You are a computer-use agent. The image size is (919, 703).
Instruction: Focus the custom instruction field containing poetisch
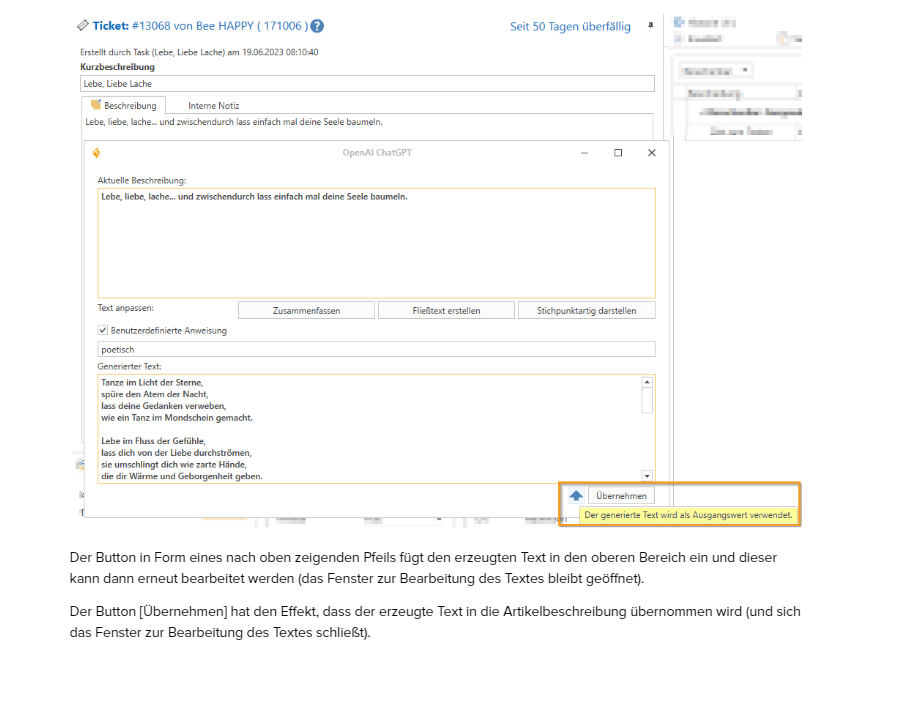click(x=376, y=350)
